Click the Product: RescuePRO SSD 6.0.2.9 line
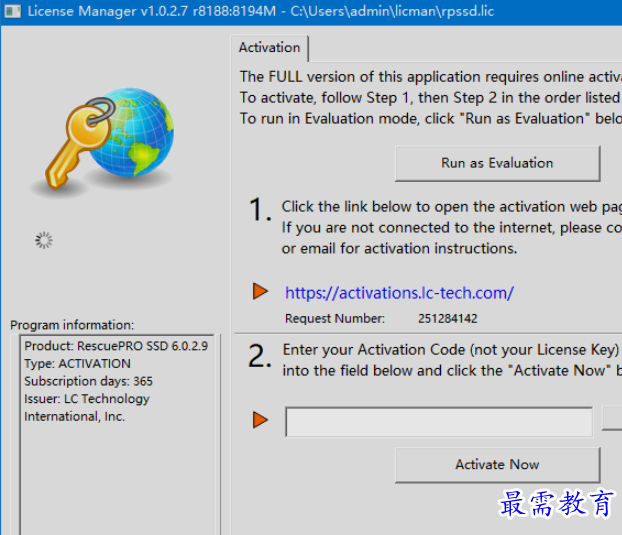Screen dimensions: 622x535 click(116, 346)
